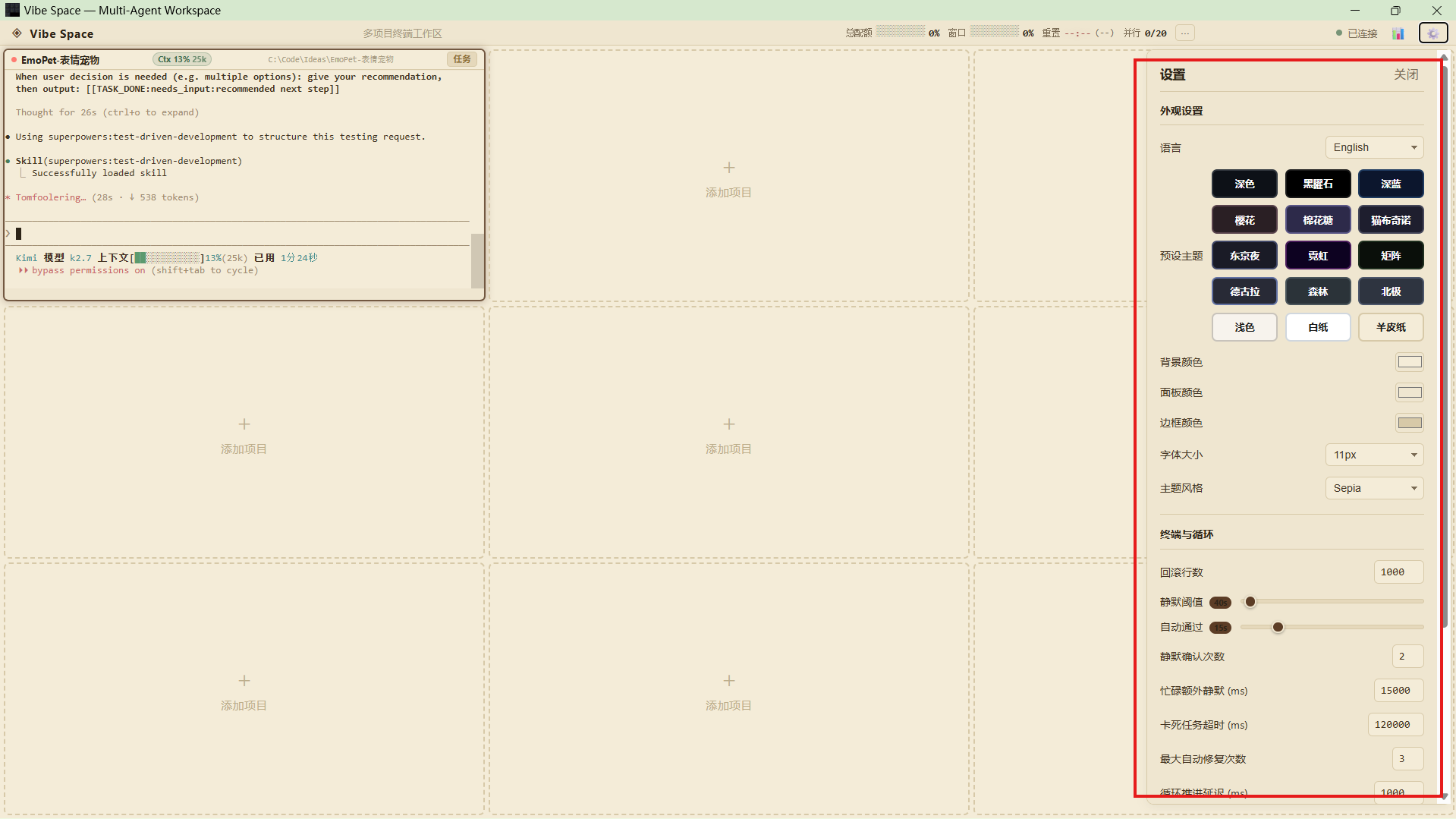Click the Vibe Space diamond logo

tap(17, 33)
